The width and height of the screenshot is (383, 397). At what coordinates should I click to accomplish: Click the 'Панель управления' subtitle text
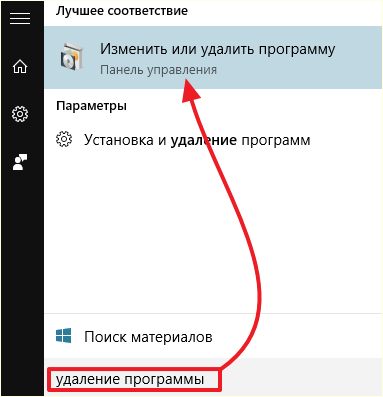point(158,70)
